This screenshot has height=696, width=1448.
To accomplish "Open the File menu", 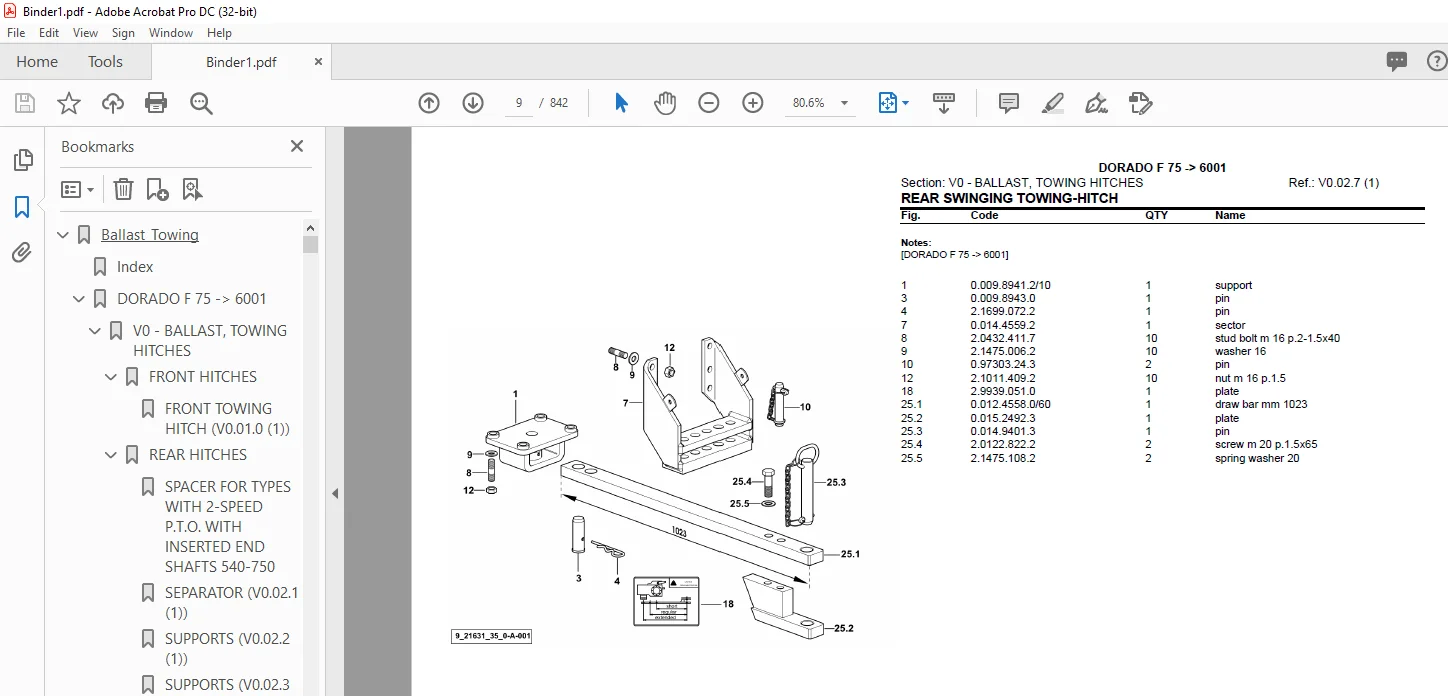I will point(16,33).
